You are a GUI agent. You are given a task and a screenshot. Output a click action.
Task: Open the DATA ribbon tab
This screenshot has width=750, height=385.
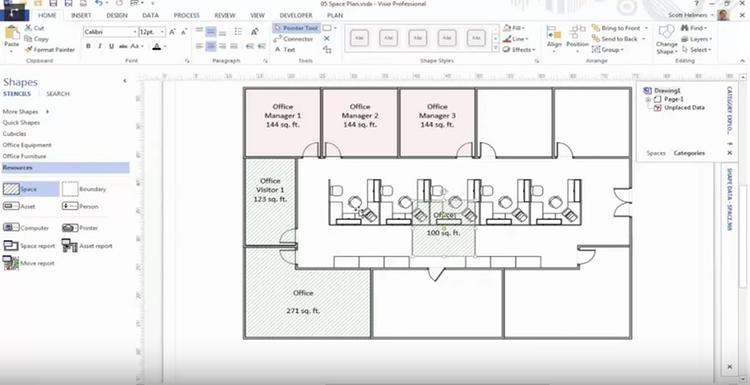[x=151, y=15]
